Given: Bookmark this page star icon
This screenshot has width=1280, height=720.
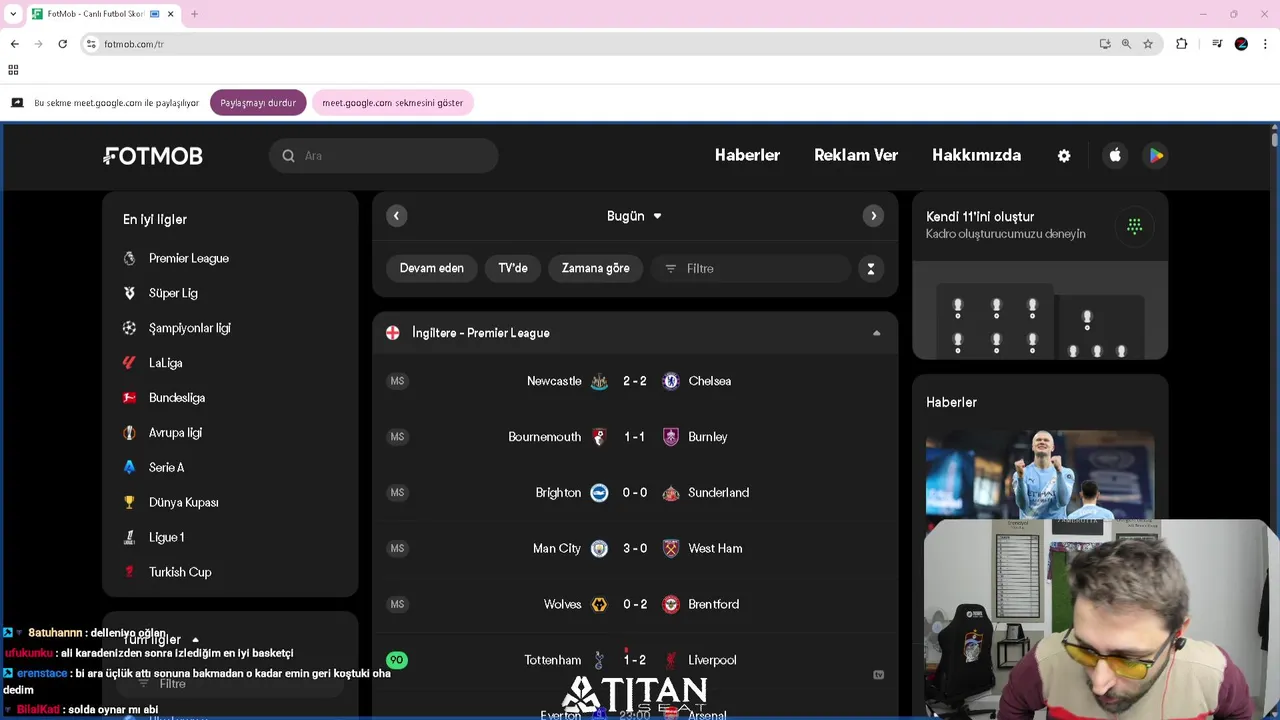Looking at the screenshot, I should point(1148,44).
